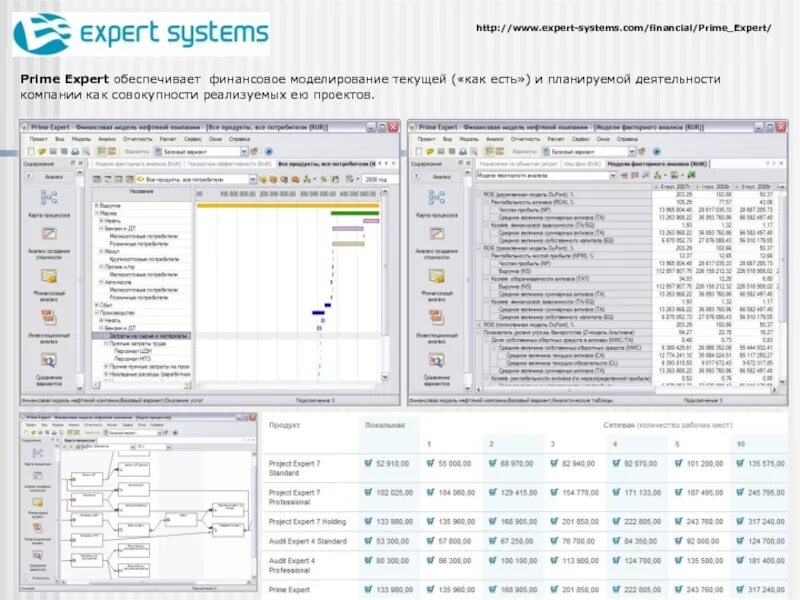Image resolution: width=800 pixels, height=600 pixels.
Task: Click Варианты button in left window toolbar
Action: tap(137, 152)
